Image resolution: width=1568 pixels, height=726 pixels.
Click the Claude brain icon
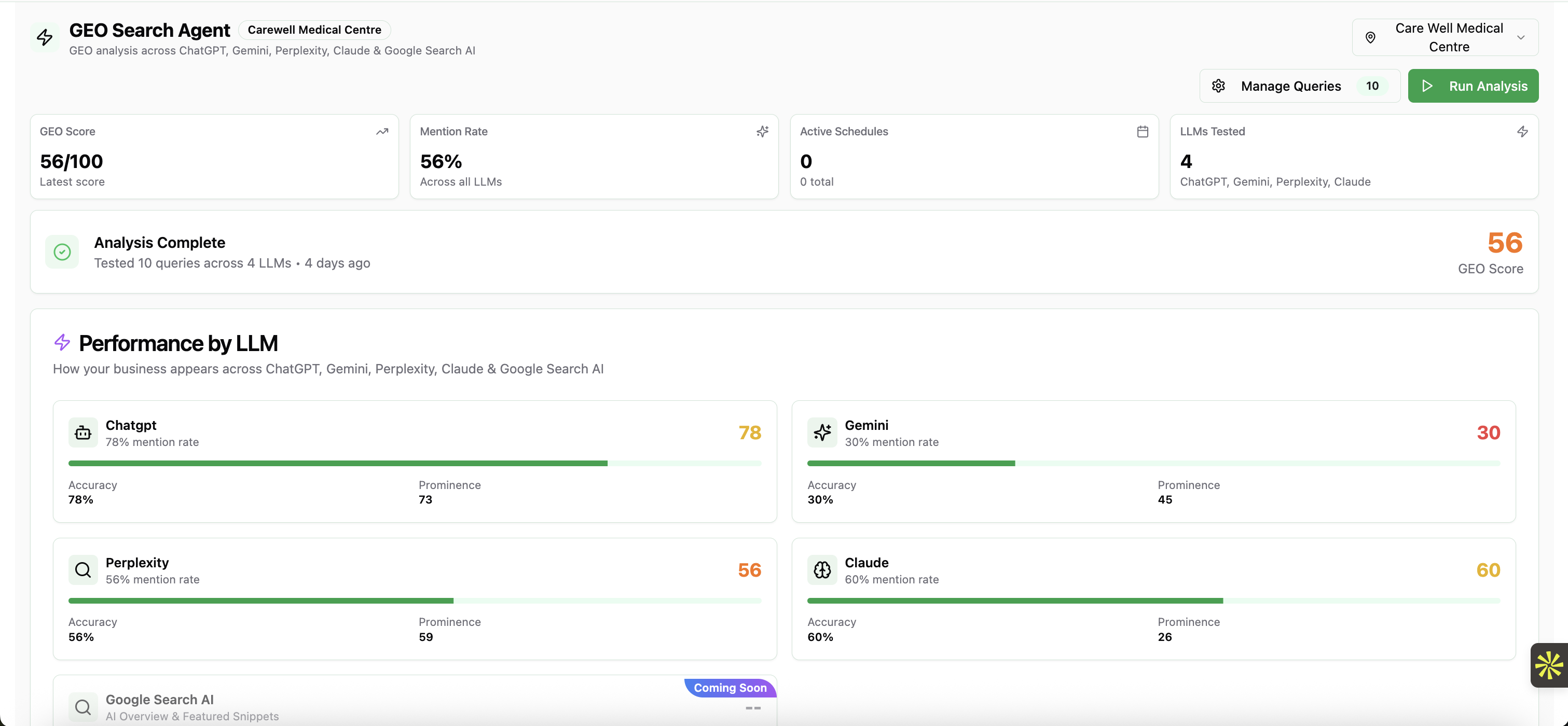(x=822, y=569)
